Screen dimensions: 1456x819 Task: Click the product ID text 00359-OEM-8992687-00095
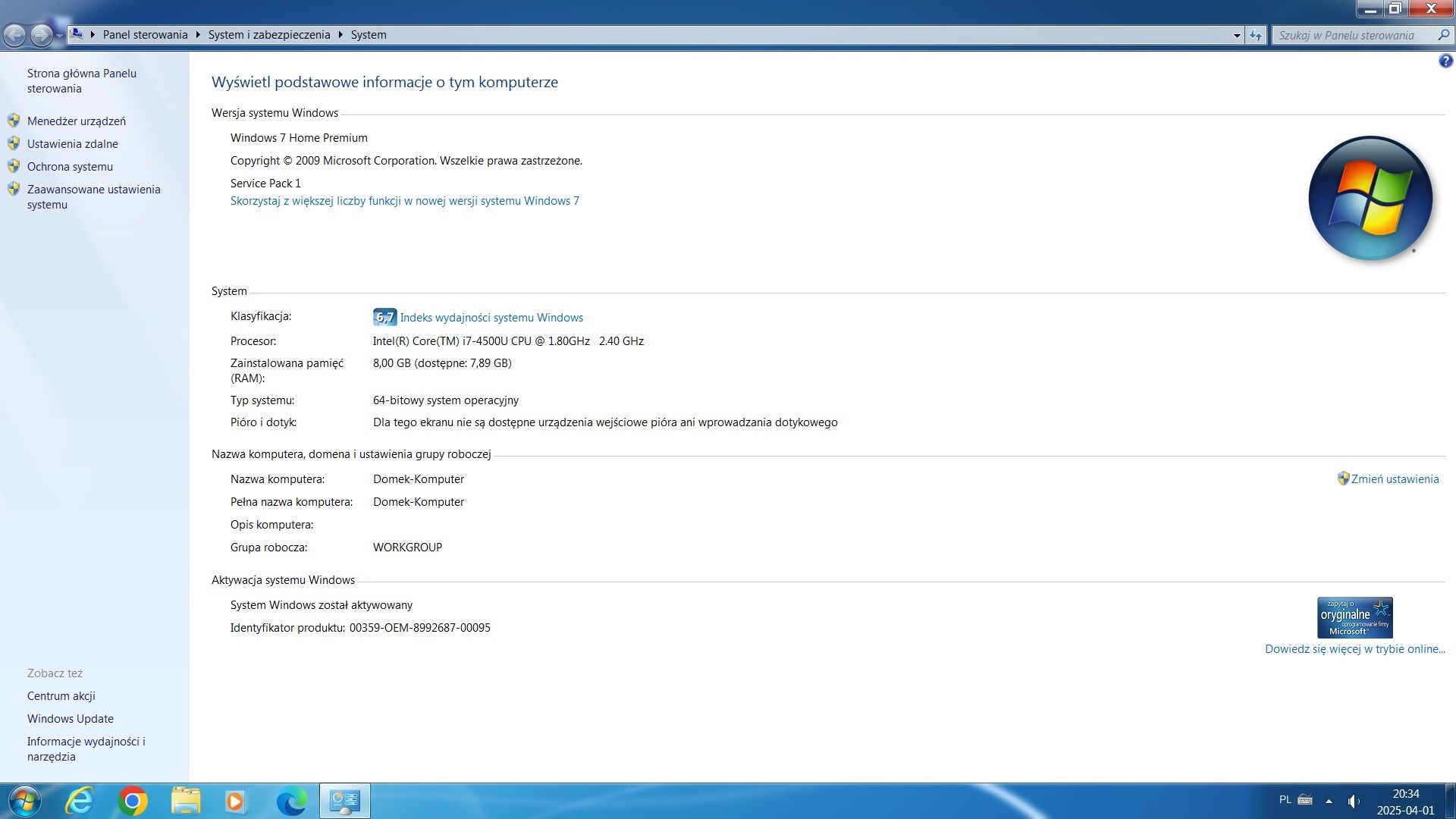(x=419, y=628)
